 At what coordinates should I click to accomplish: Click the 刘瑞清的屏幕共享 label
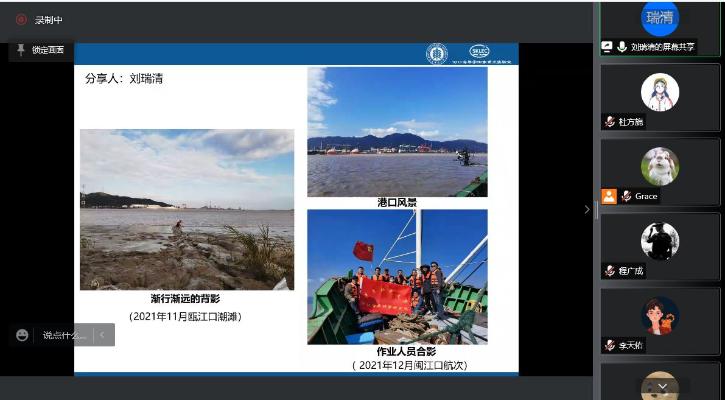(662, 47)
